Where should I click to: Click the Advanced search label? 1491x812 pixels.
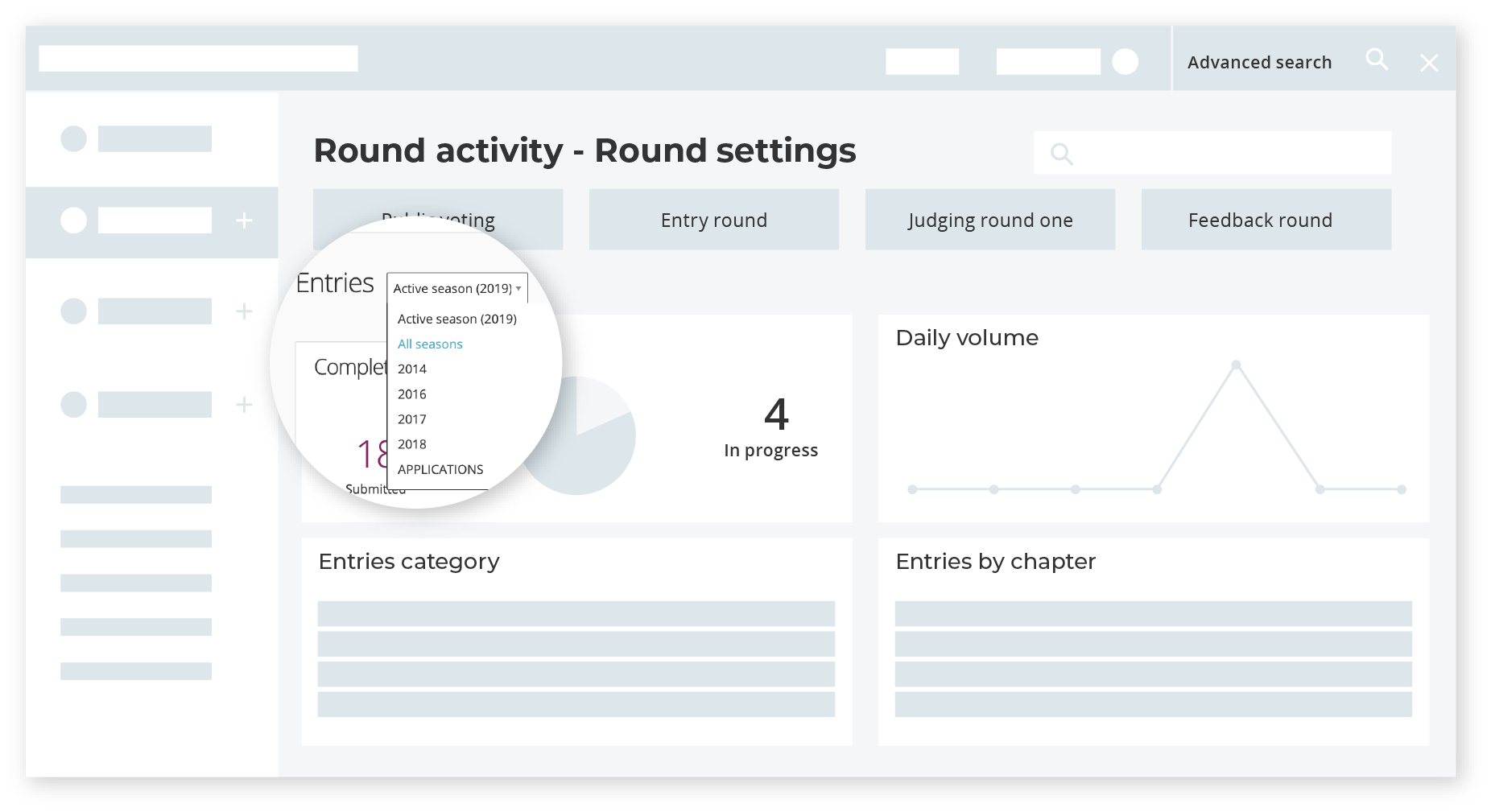point(1259,62)
